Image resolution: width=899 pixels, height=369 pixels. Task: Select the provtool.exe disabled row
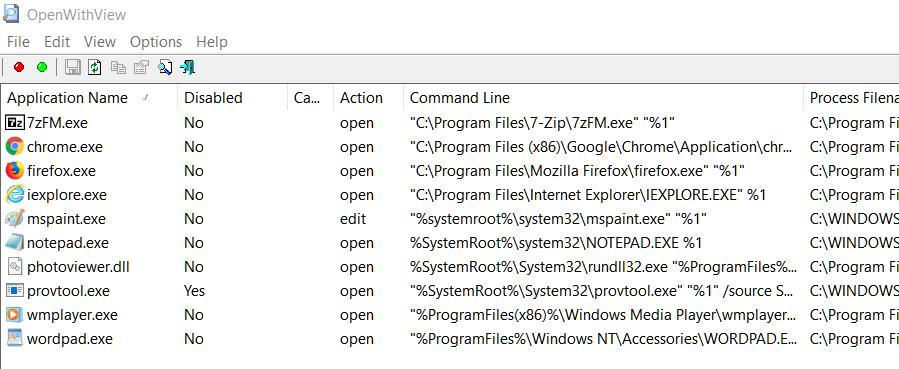(450, 291)
